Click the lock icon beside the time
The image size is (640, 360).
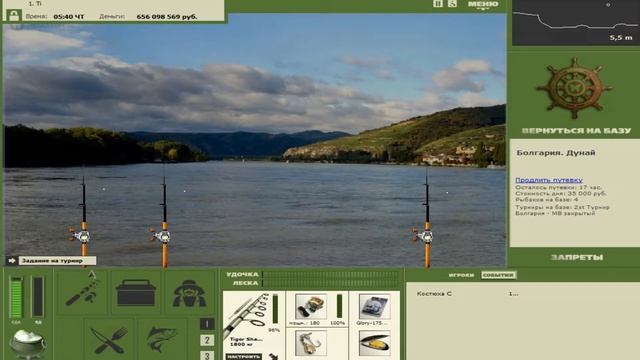[14, 16]
